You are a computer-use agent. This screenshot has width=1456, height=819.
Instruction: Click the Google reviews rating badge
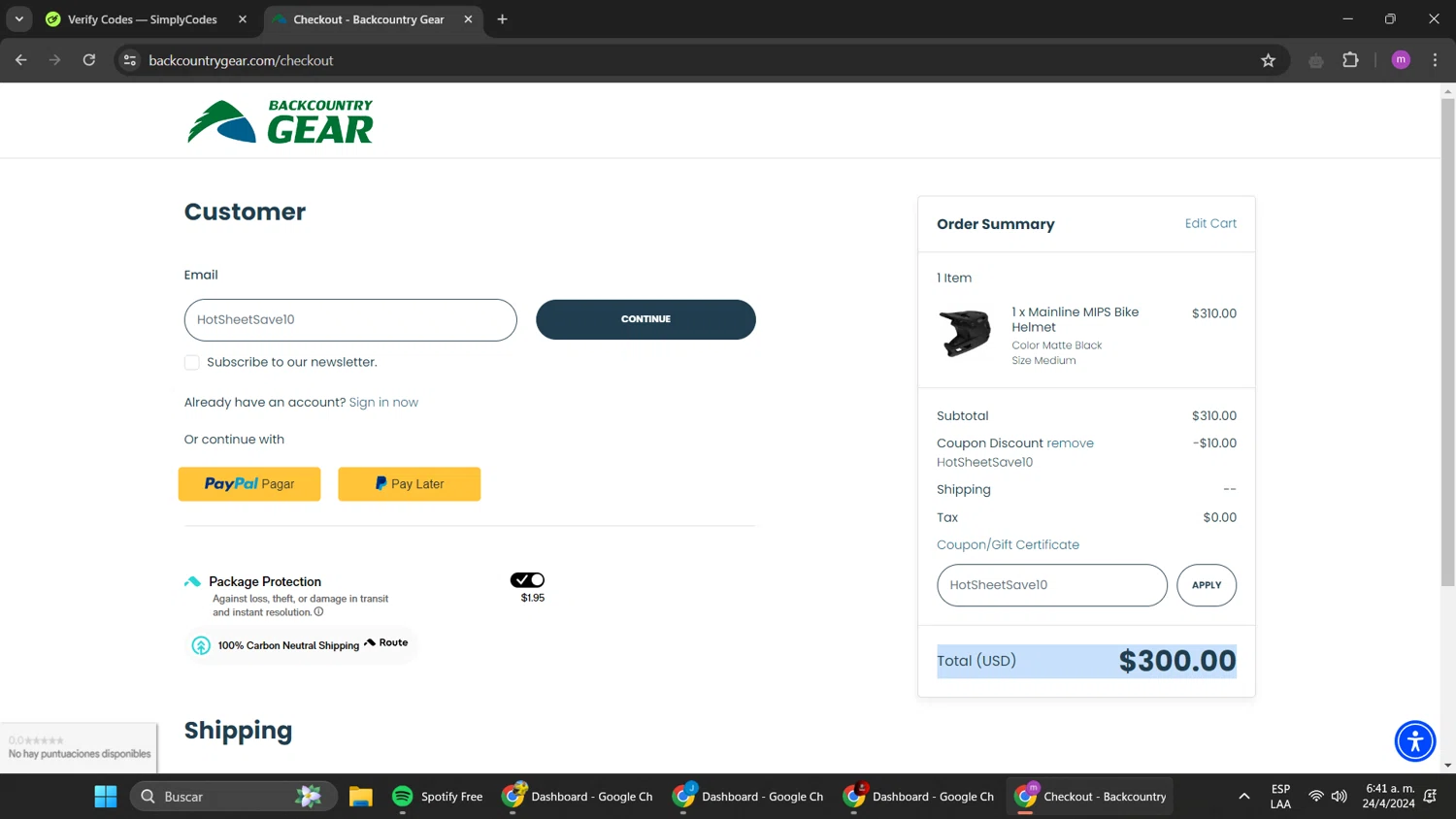79,747
